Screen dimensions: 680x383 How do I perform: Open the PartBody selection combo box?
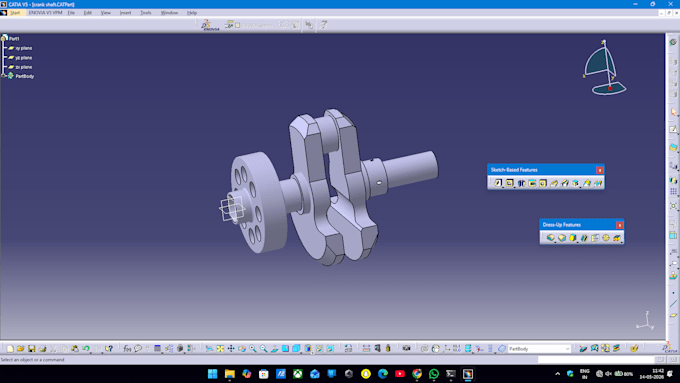tap(539, 349)
